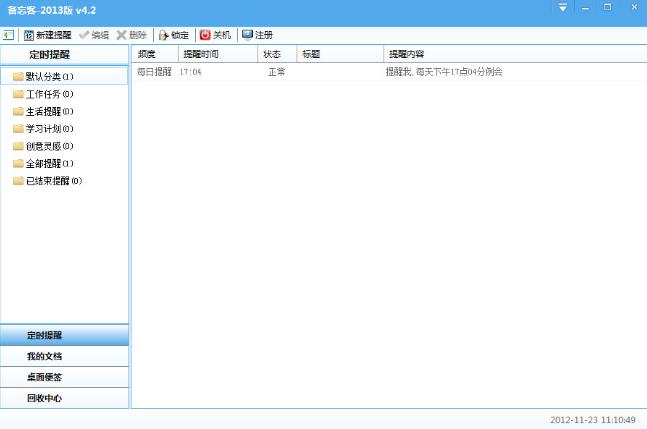Switch to the 我的文档 tab
Screen dimensions: 647x429
click(64, 356)
